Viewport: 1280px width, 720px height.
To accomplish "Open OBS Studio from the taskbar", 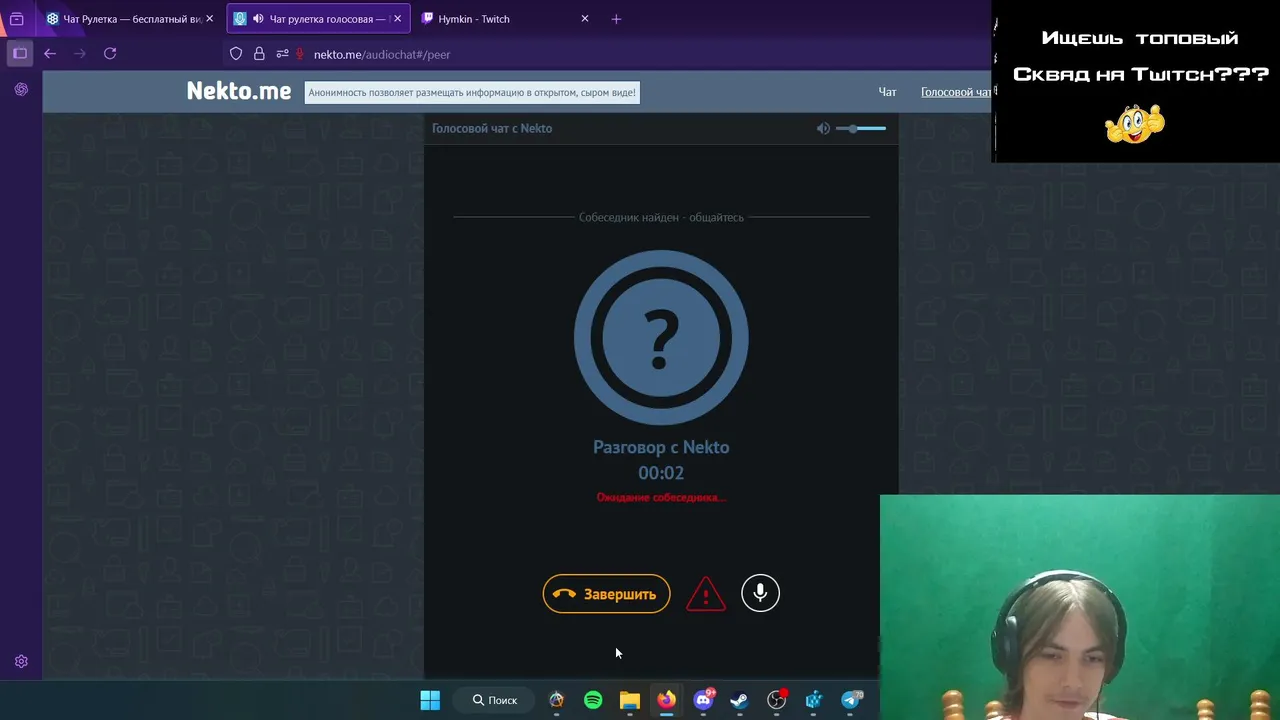I will point(777,700).
